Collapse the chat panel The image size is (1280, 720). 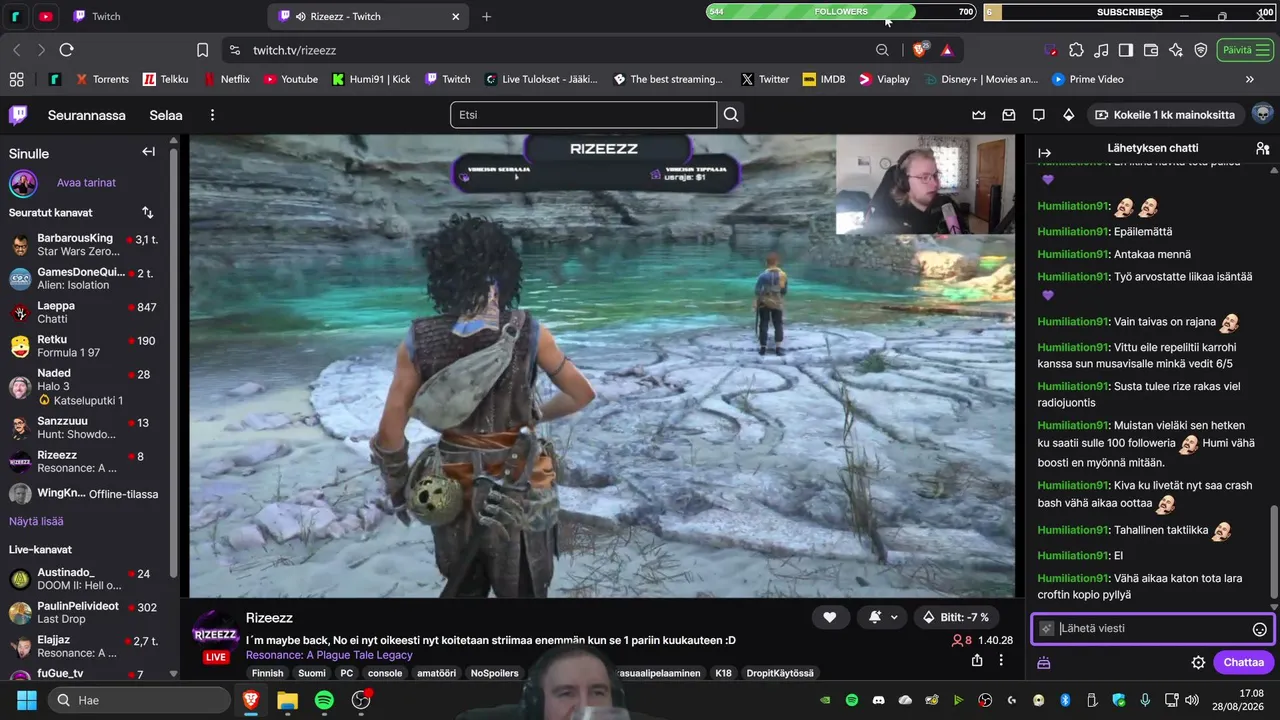point(1044,152)
